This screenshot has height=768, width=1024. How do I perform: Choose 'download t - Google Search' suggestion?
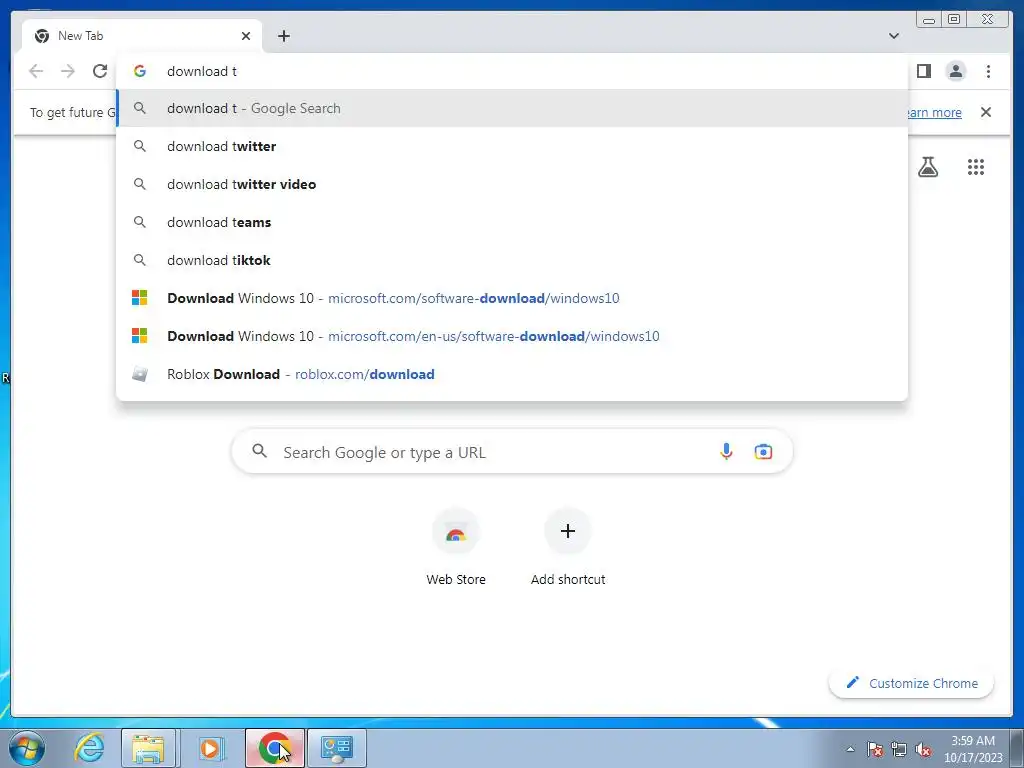512,108
